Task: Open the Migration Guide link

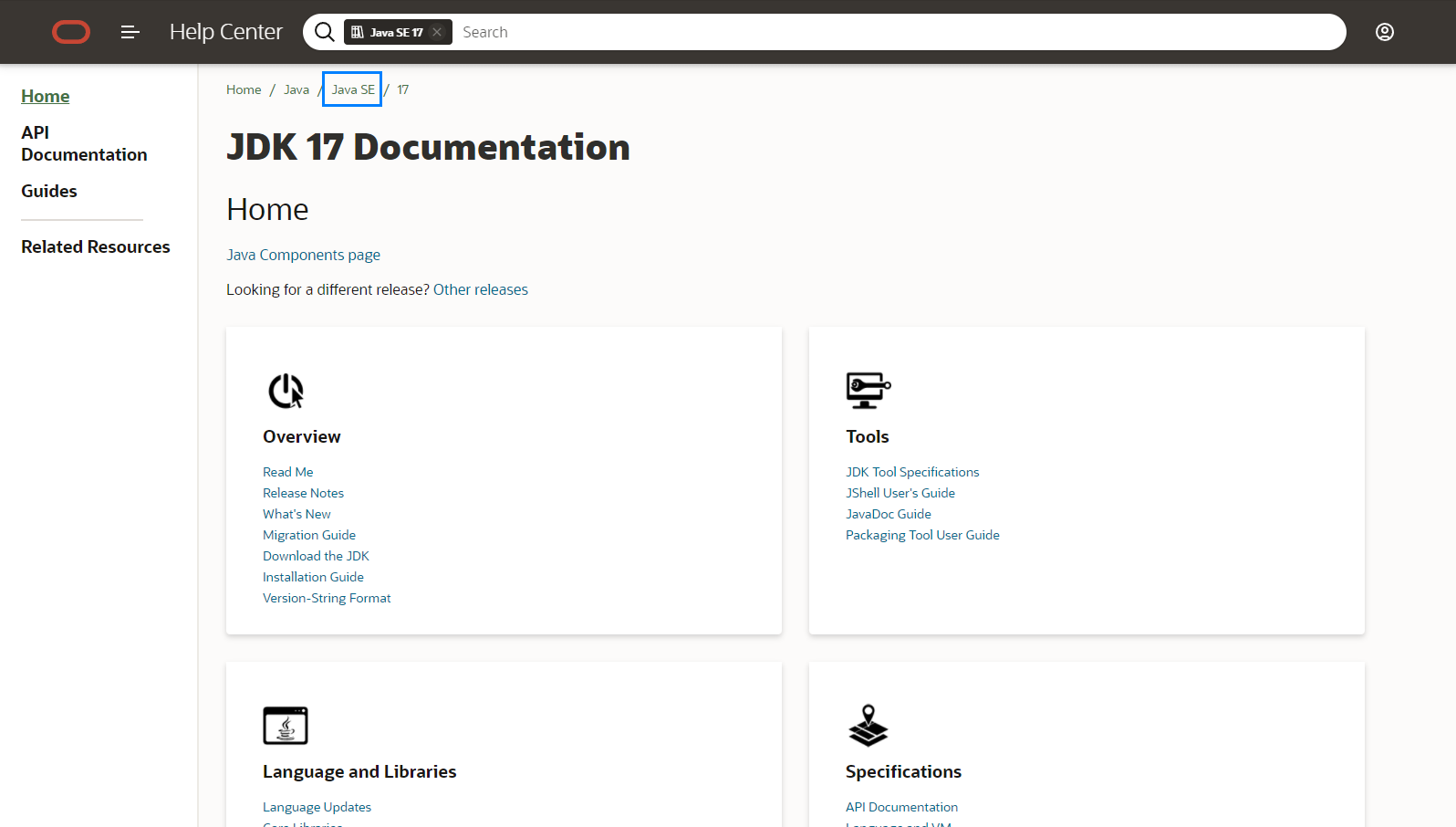Action: pyautogui.click(x=309, y=535)
